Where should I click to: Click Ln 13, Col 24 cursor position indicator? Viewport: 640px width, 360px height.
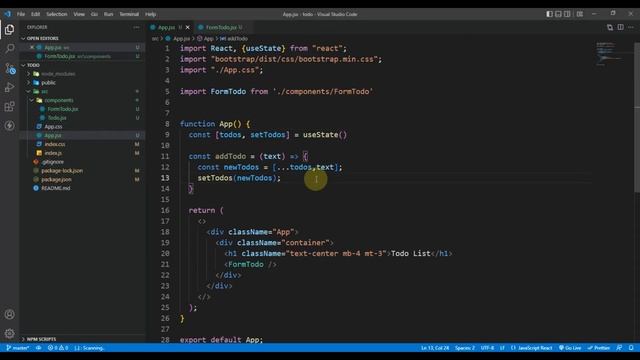click(435, 348)
